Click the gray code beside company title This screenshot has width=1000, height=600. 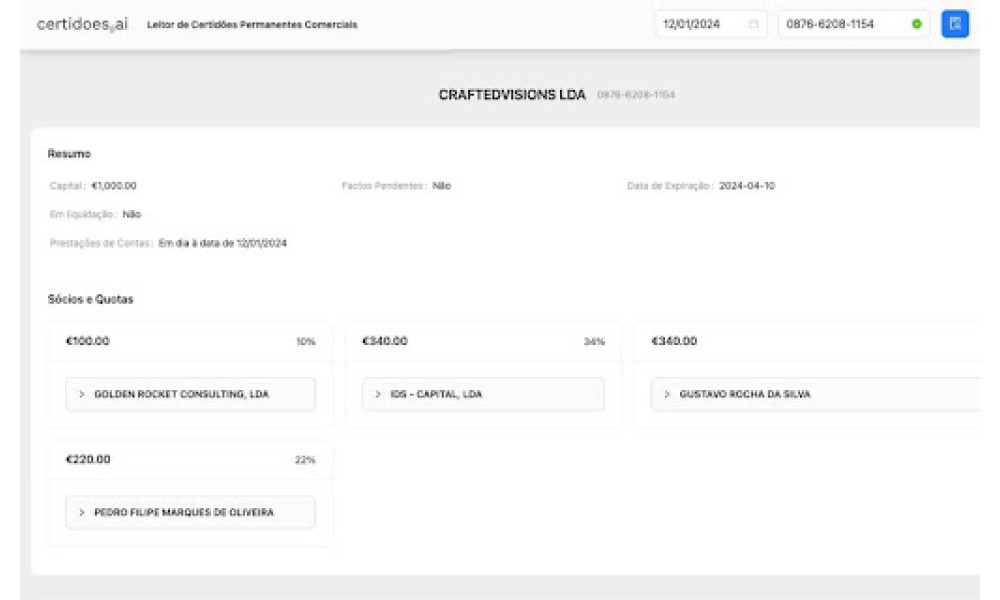[636, 95]
